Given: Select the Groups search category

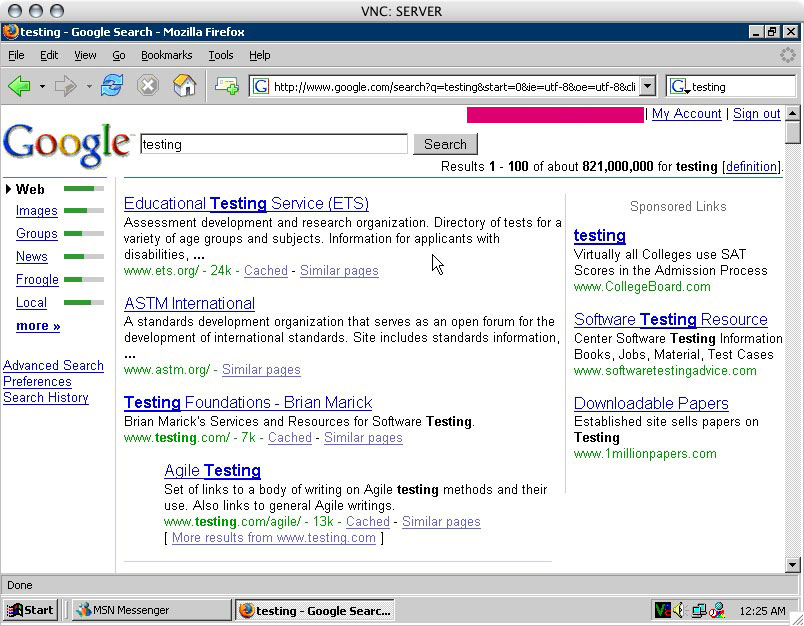Looking at the screenshot, I should tap(36, 234).
